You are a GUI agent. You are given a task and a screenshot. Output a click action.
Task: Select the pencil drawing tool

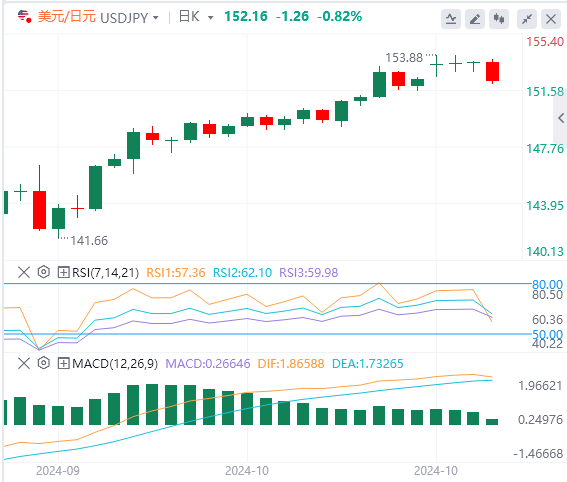pyautogui.click(x=475, y=19)
